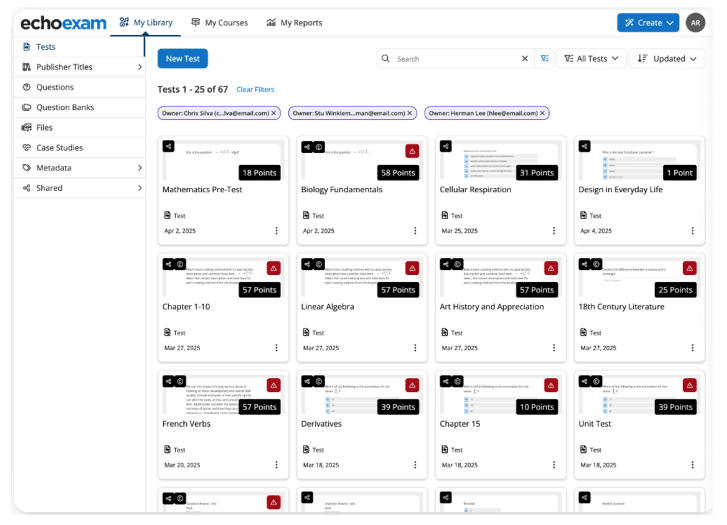Open the three-dot menu on Mathematics Pre-Test card

coord(276,230)
